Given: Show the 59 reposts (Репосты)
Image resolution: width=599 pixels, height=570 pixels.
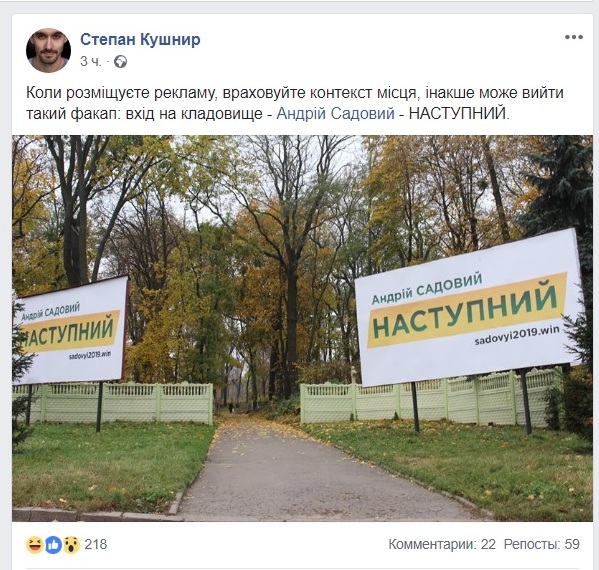Looking at the screenshot, I should [542, 544].
